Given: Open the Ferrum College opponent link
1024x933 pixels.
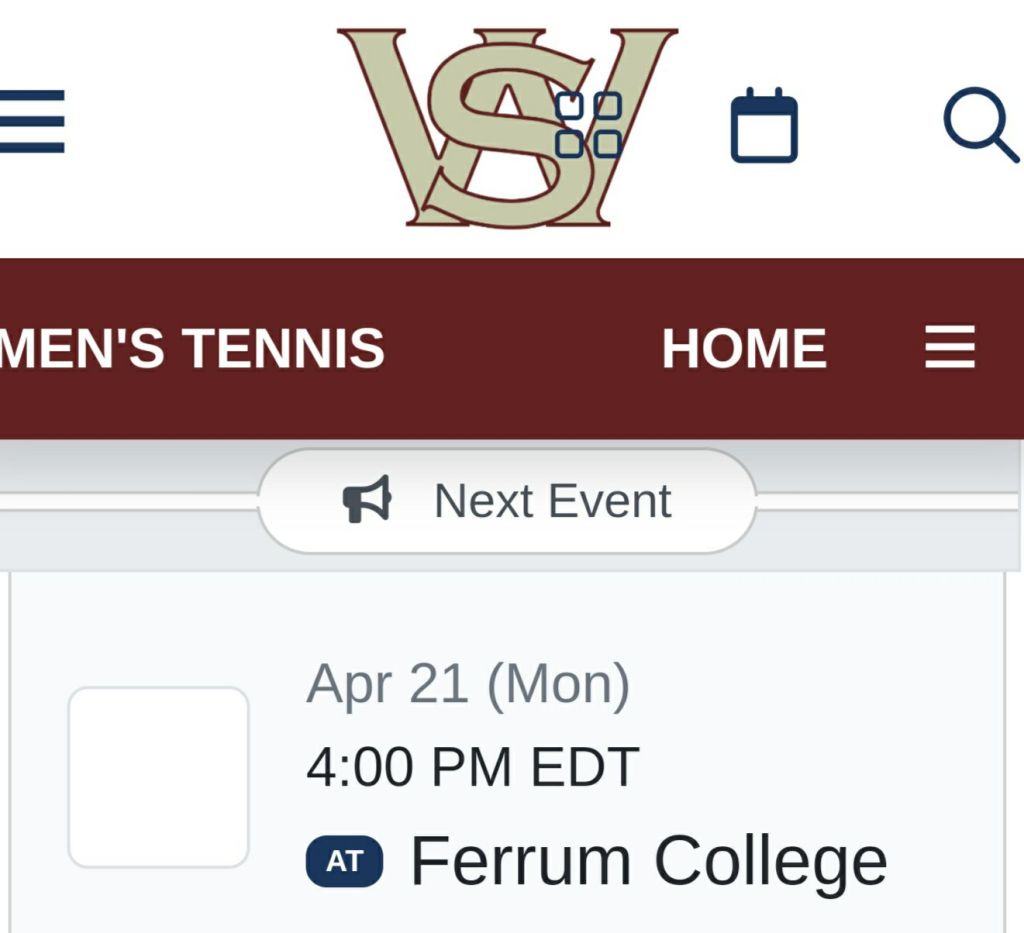Looking at the screenshot, I should pyautogui.click(x=648, y=861).
